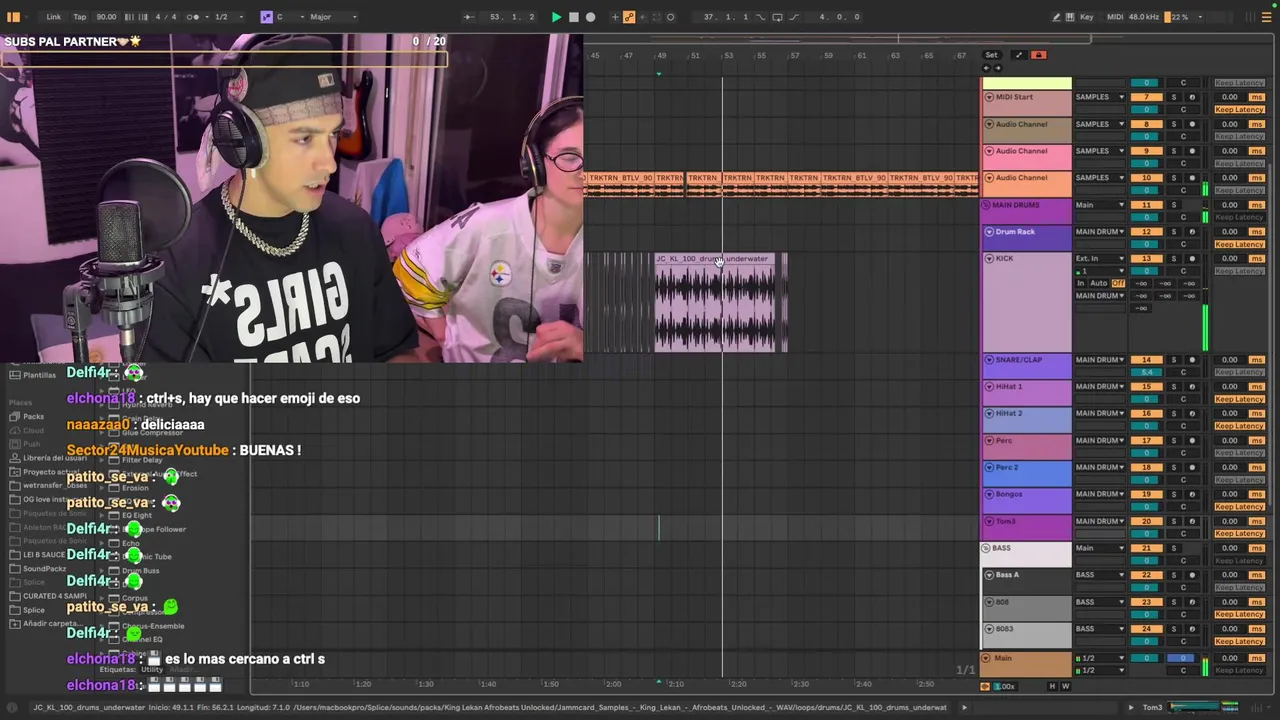Click the SNARE/CLAP volume value 5.4
This screenshot has width=1280, height=720.
pos(1146,372)
